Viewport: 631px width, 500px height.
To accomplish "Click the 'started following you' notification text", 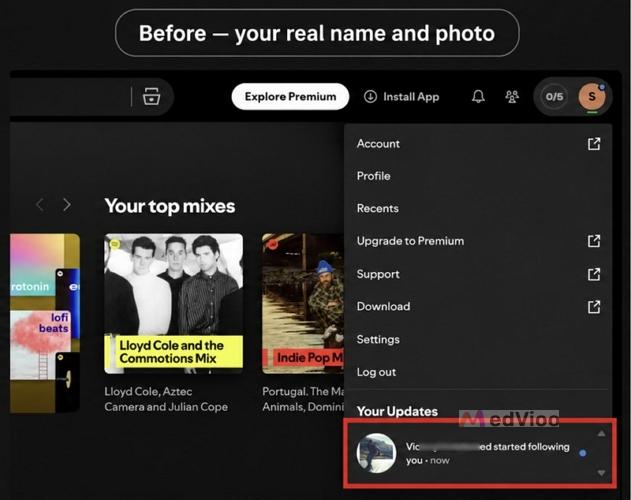I will [x=488, y=453].
